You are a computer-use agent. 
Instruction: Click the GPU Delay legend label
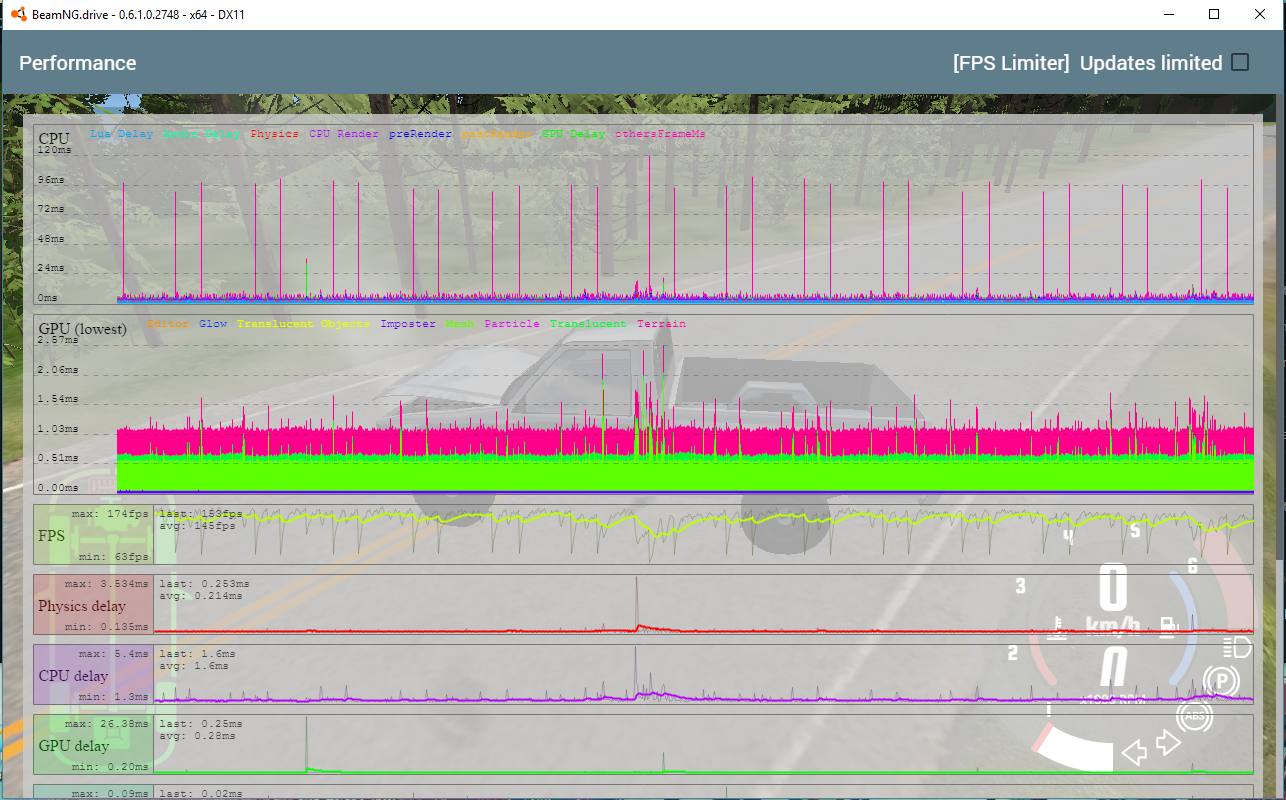click(x=573, y=134)
